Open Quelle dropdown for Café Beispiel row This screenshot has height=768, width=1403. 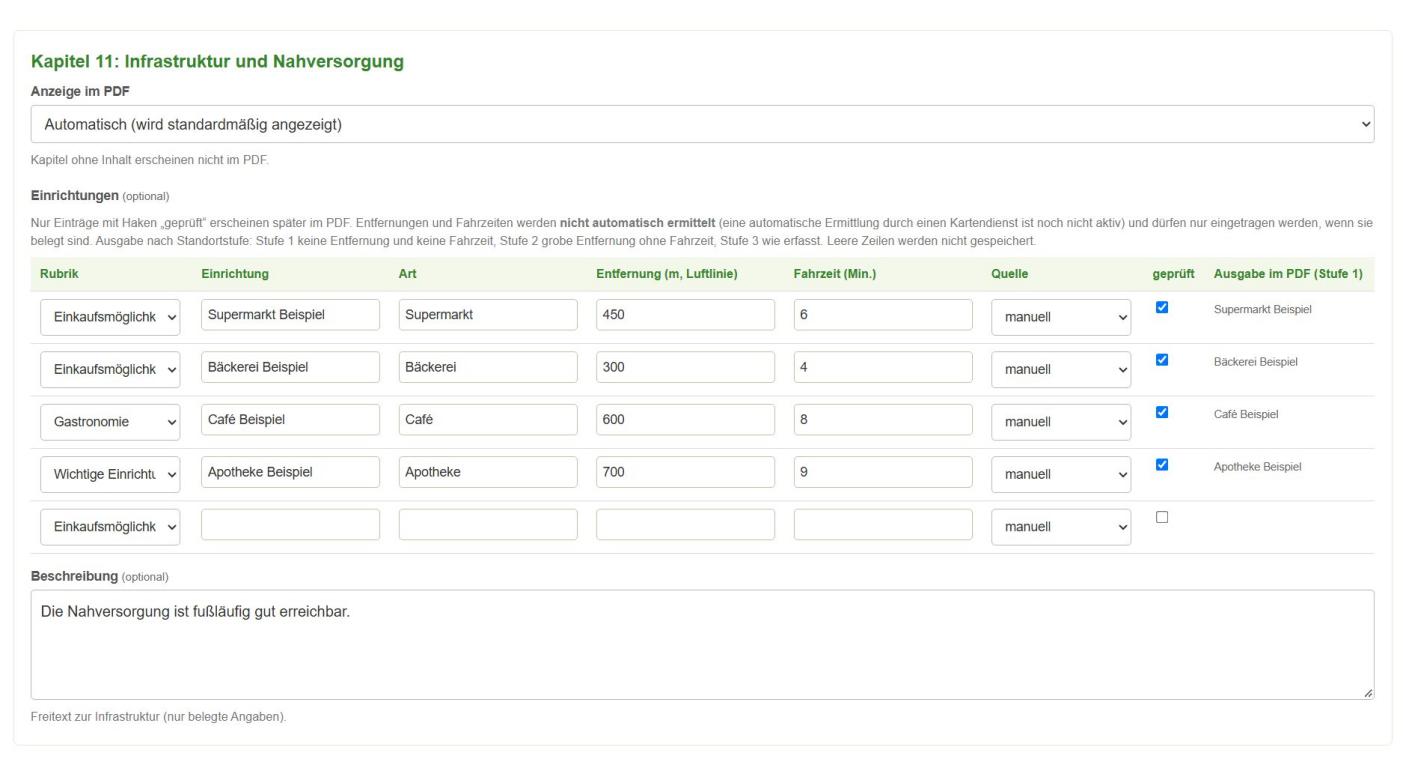pos(1061,422)
